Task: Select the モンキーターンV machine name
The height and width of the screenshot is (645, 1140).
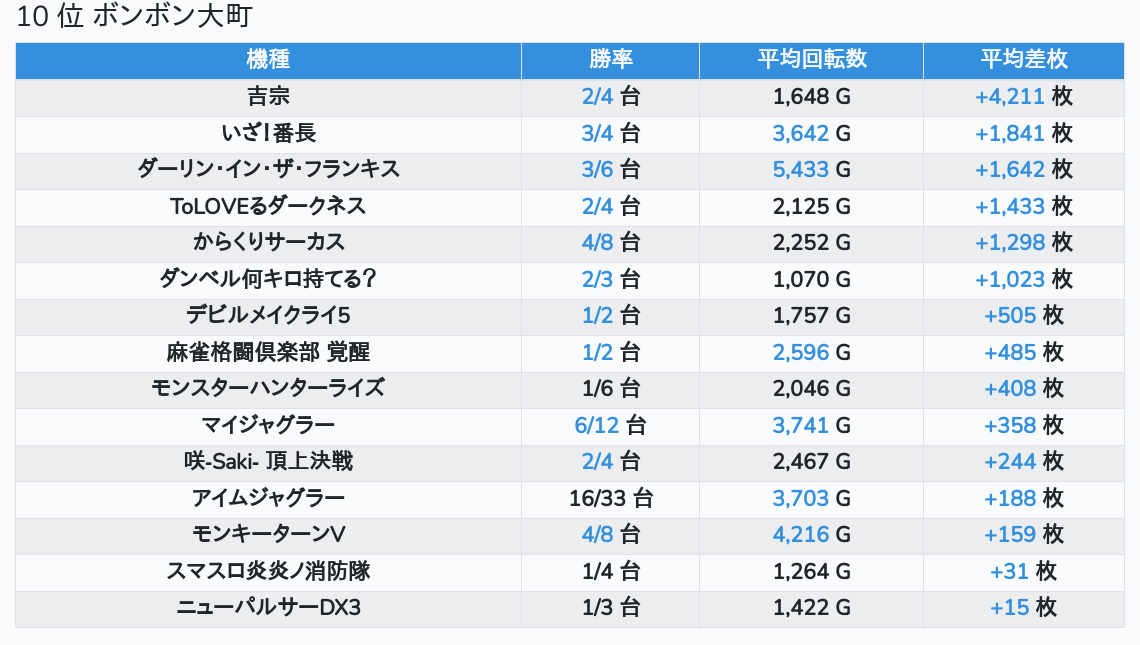Action: coord(268,534)
